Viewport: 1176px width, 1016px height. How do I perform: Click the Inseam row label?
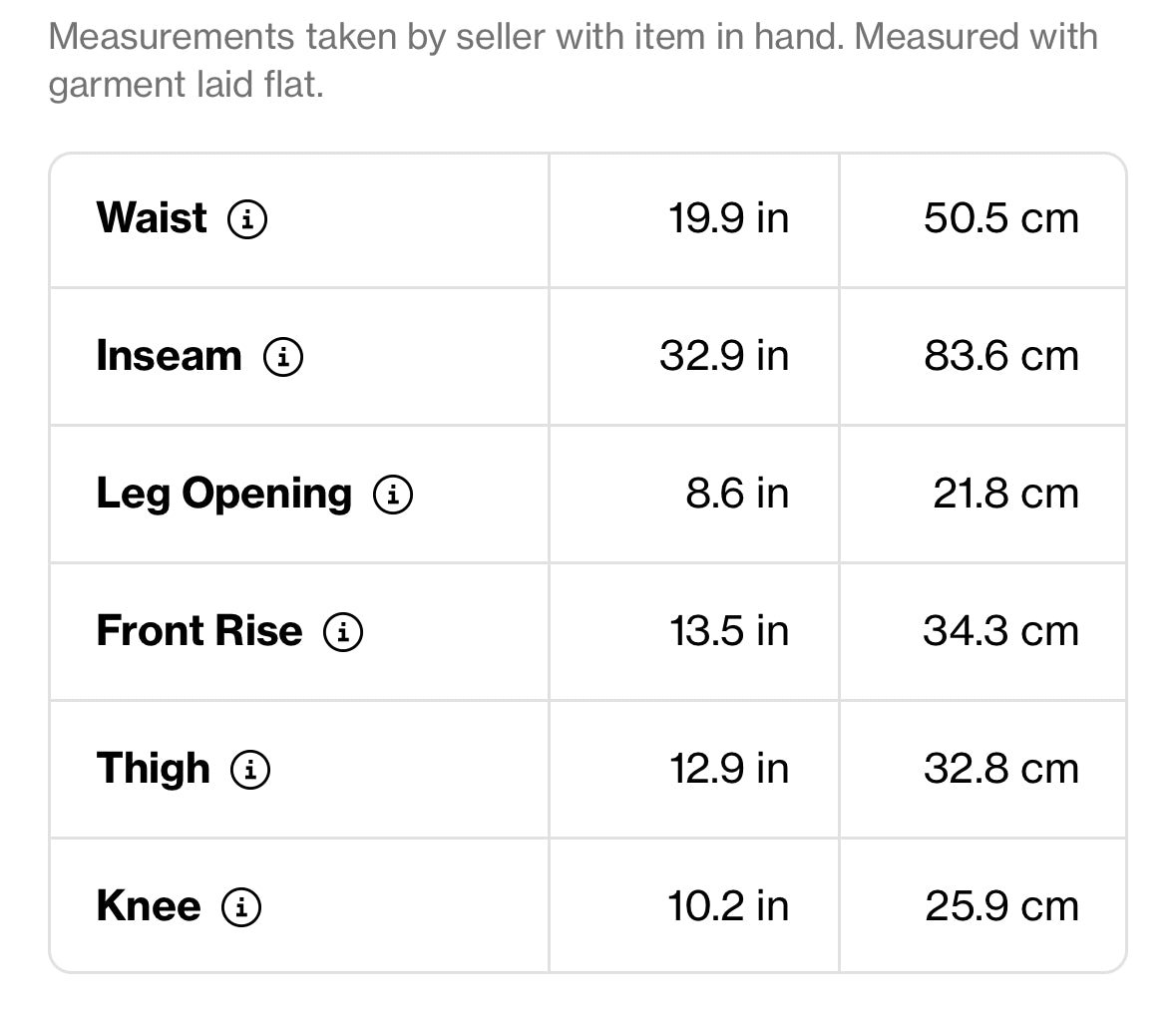tap(169, 356)
